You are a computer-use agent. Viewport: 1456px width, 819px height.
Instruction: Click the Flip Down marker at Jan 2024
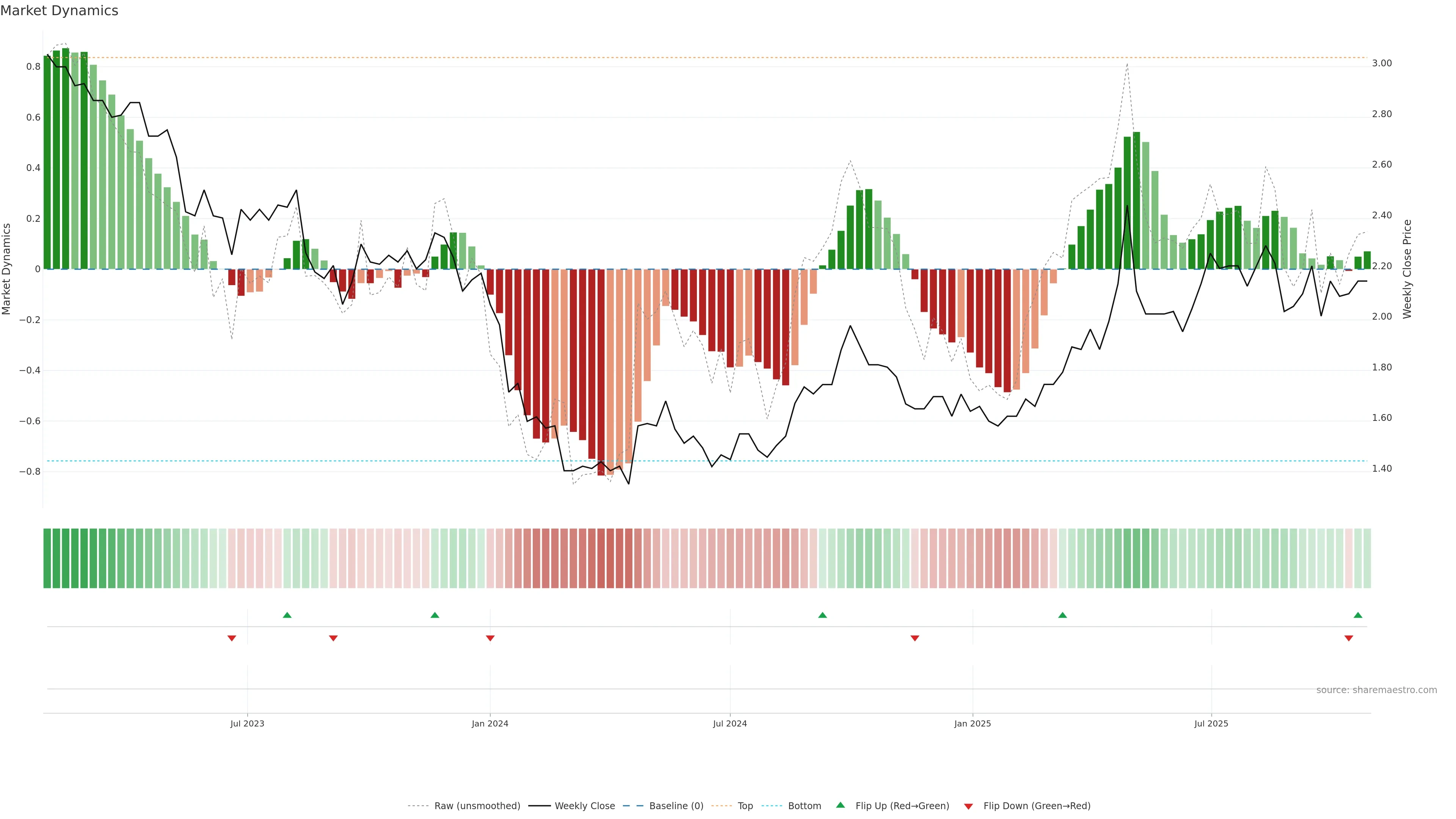pos(490,638)
